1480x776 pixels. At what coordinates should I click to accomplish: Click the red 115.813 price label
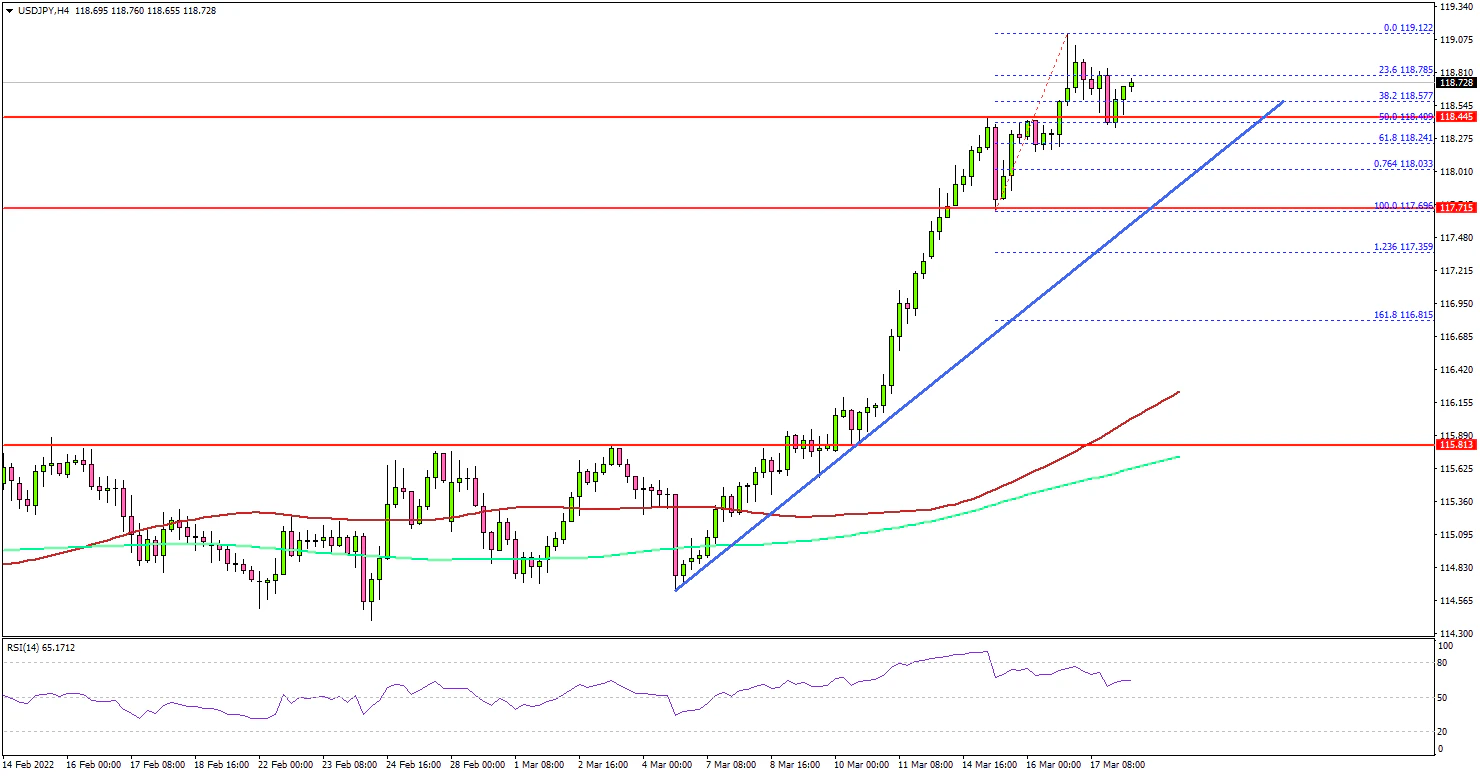click(1456, 444)
